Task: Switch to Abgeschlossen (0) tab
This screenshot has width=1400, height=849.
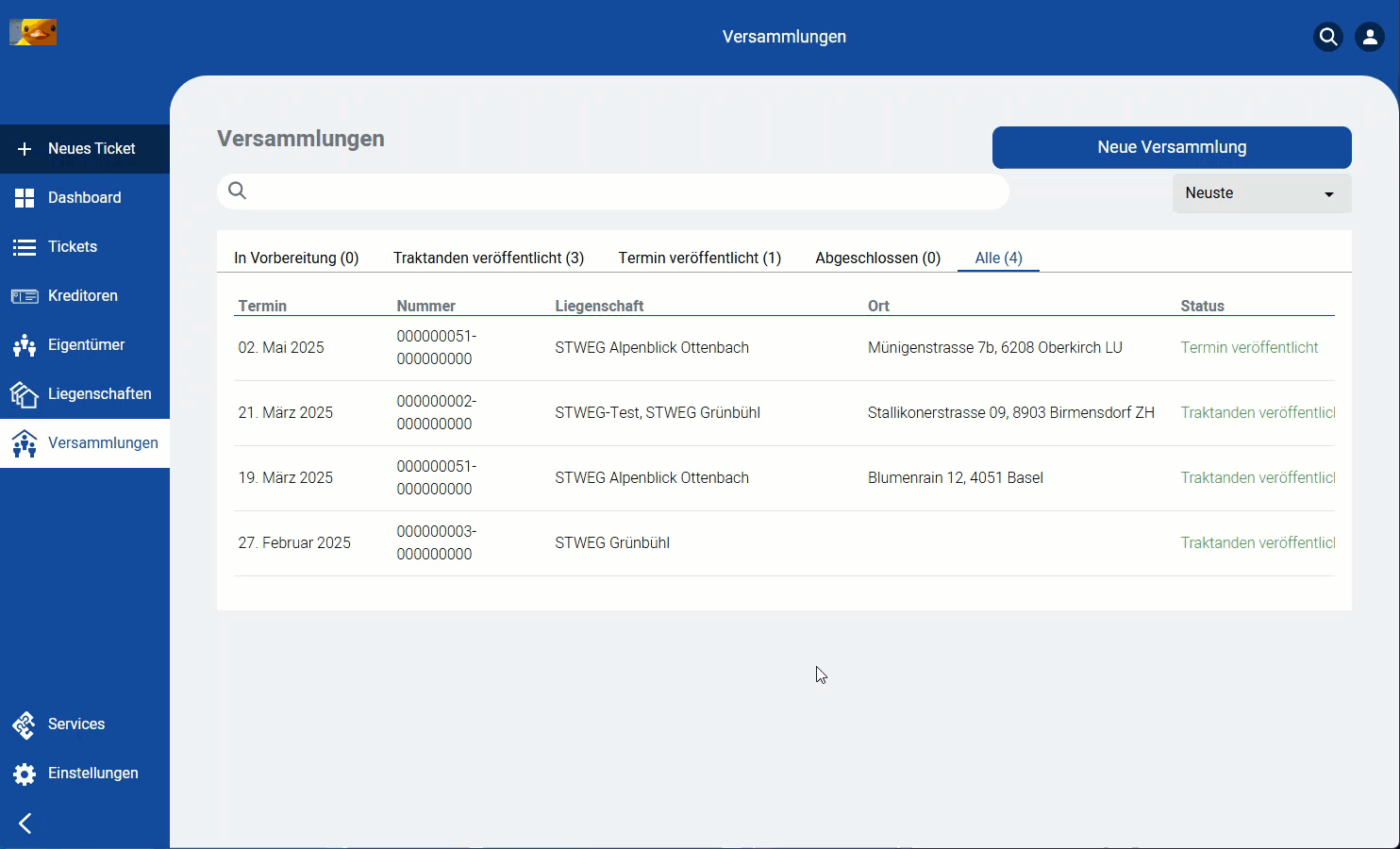Action: tap(878, 258)
